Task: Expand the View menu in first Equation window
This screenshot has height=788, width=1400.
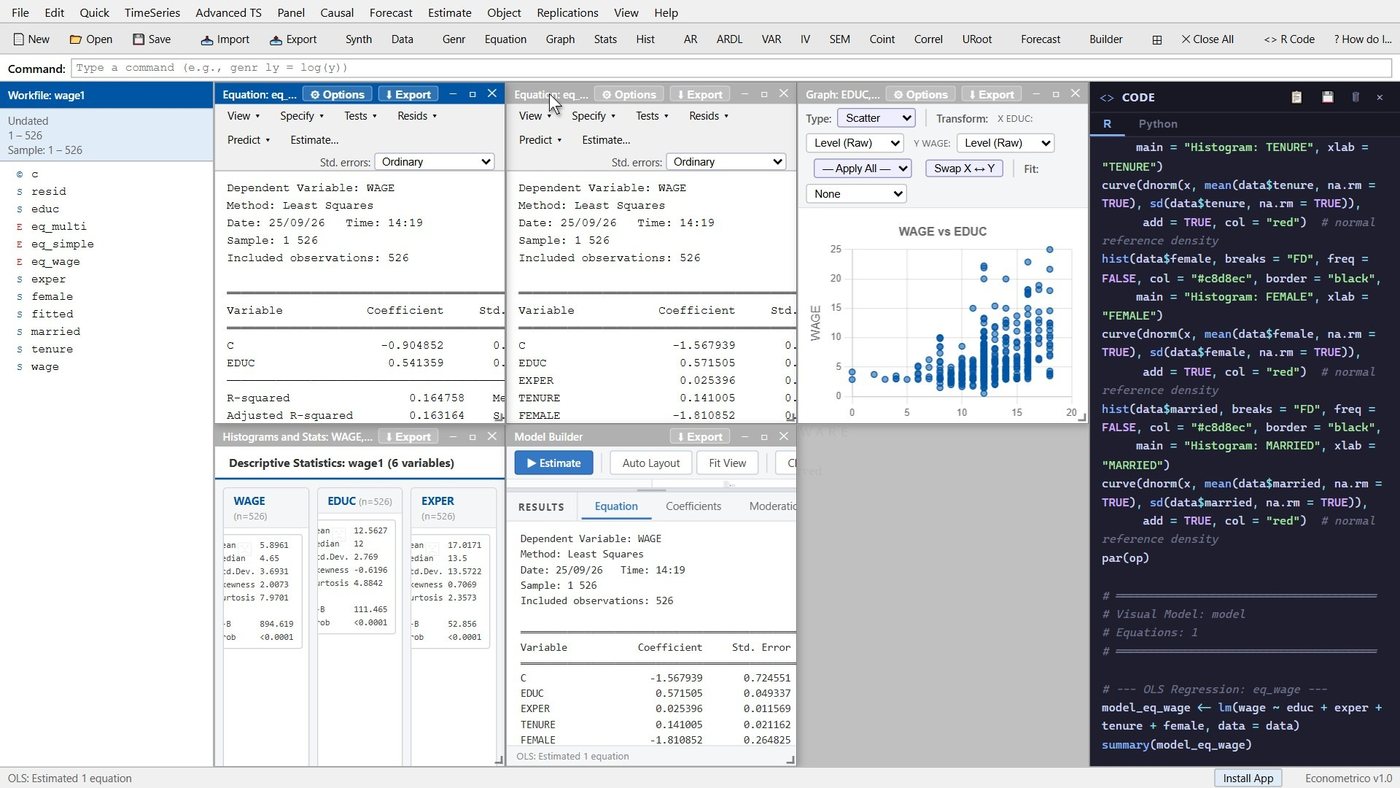Action: coord(242,116)
